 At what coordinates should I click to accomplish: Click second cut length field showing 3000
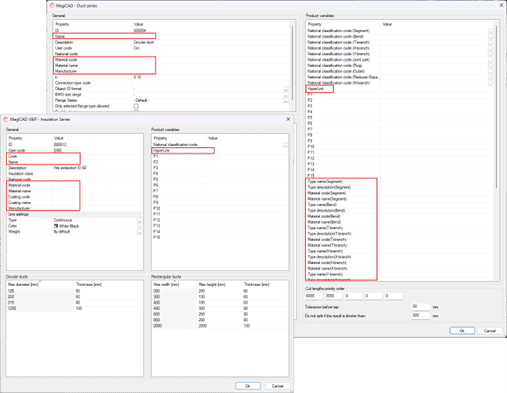[334, 296]
